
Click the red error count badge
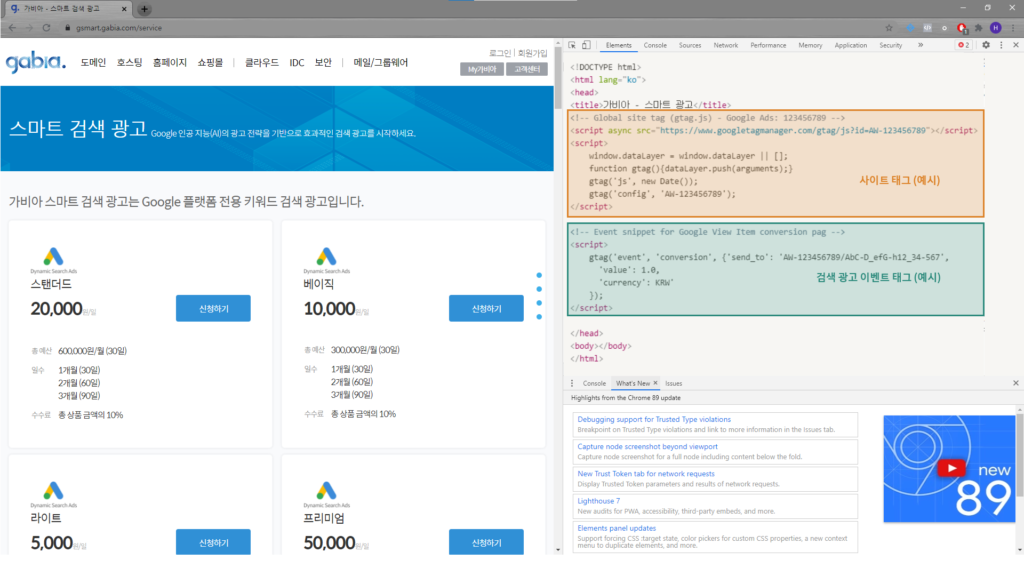[963, 45]
